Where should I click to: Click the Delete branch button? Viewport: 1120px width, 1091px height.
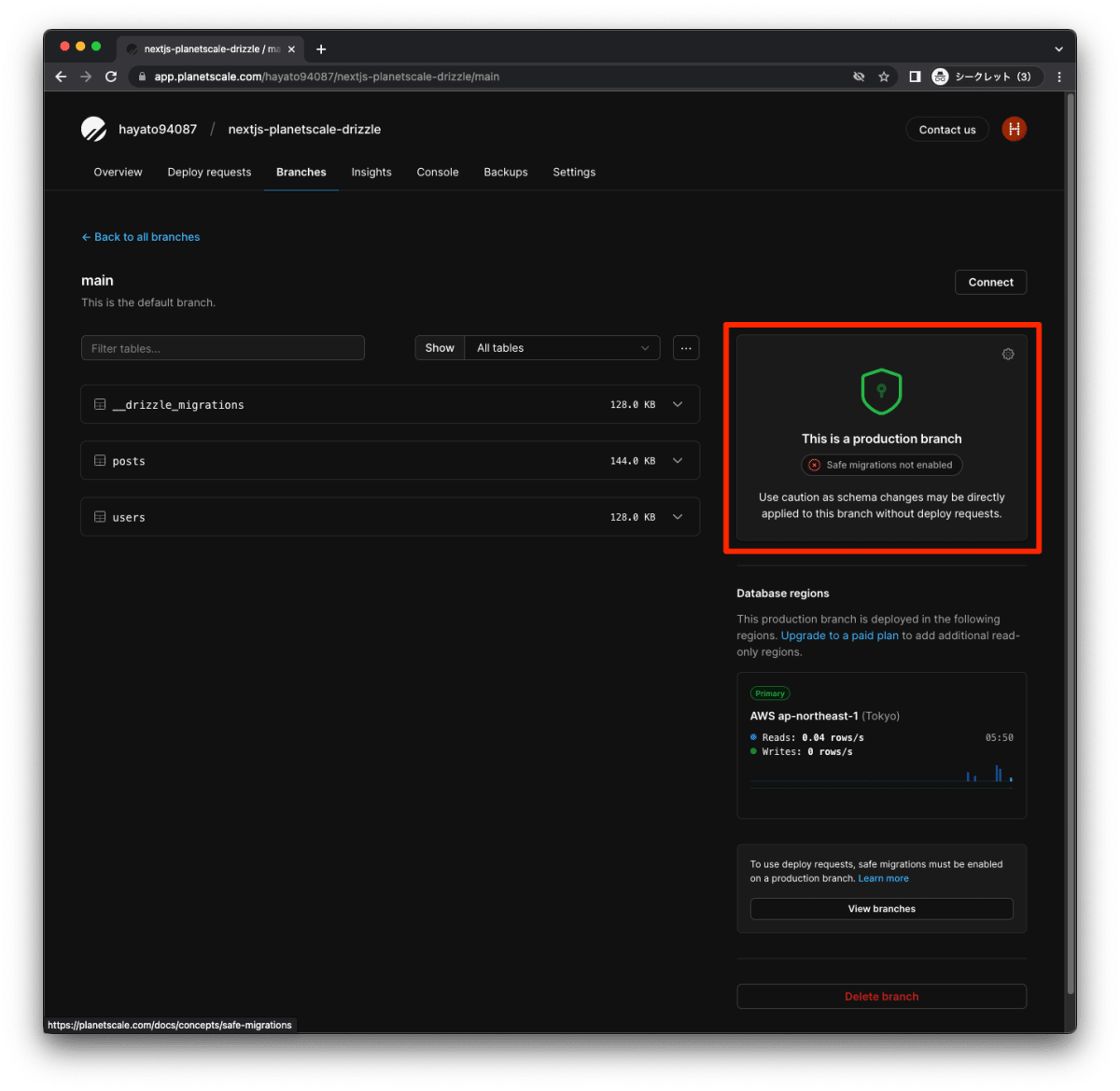(882, 997)
